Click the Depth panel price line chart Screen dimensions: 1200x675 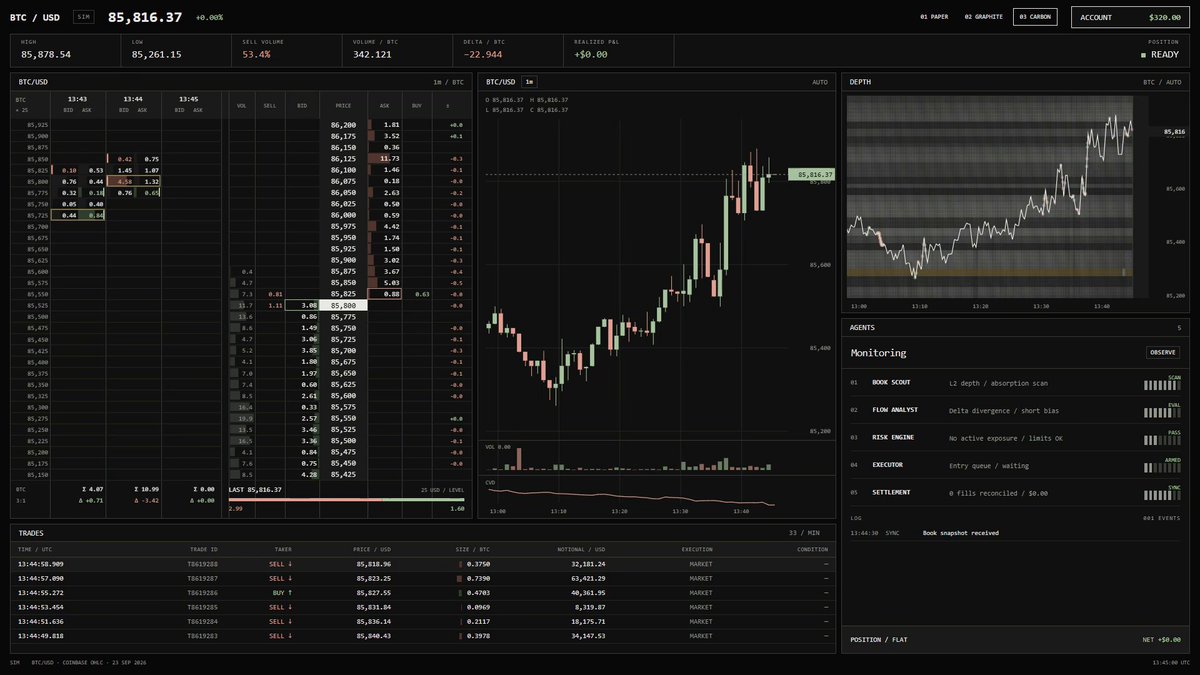[990, 197]
